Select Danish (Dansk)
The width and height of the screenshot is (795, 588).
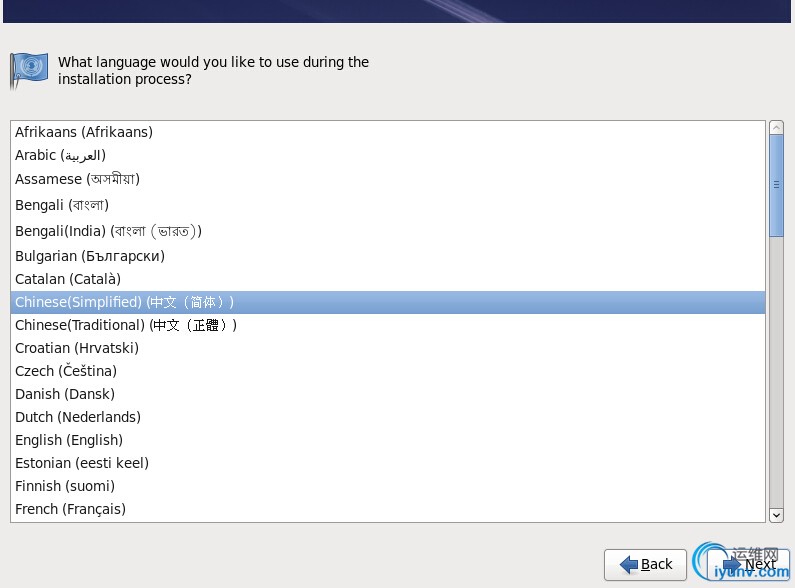[x=387, y=394]
